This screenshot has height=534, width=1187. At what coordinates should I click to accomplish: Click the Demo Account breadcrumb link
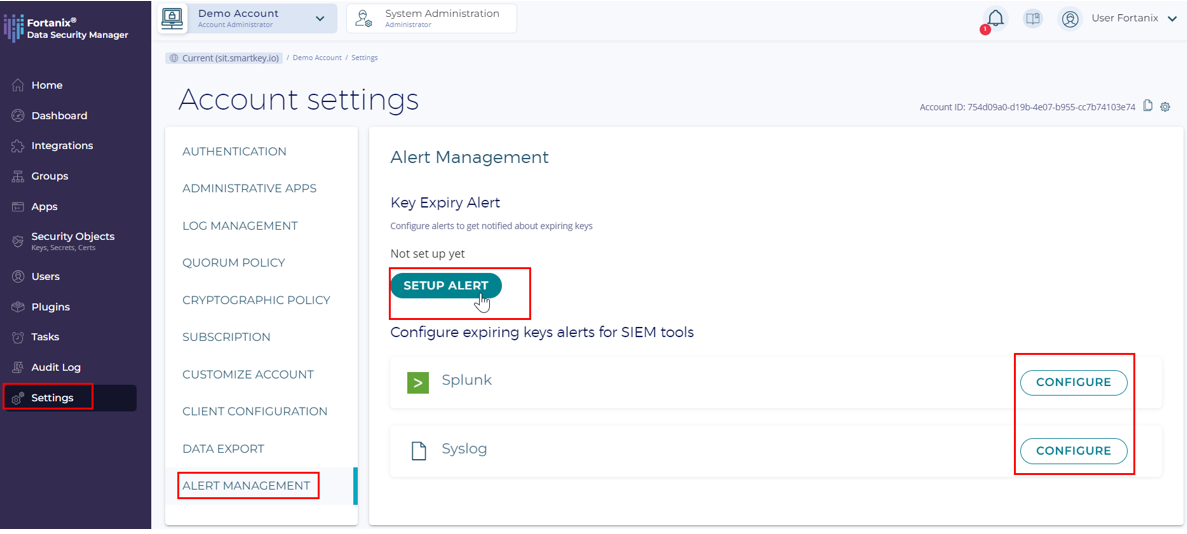316,58
